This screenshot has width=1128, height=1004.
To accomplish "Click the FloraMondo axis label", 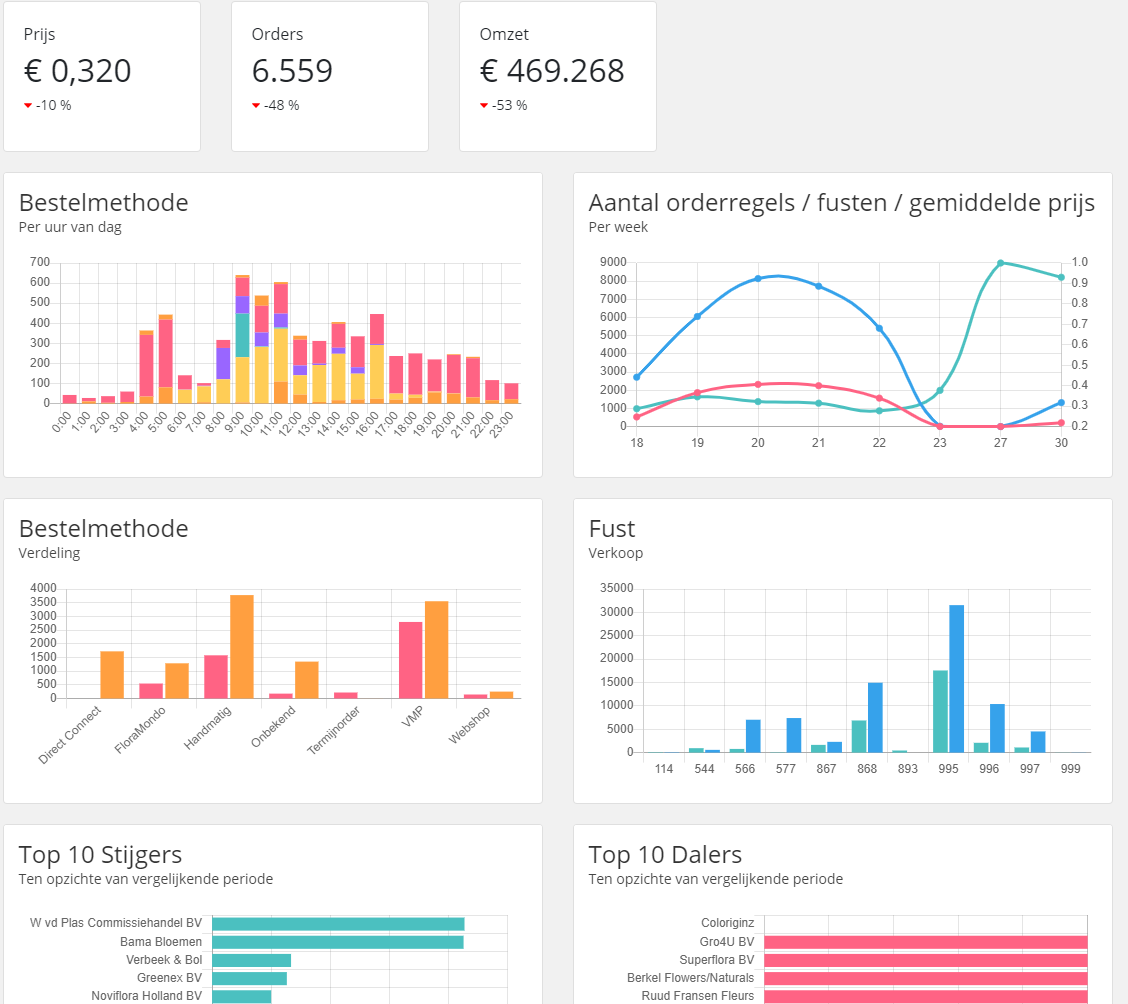I will [x=140, y=730].
